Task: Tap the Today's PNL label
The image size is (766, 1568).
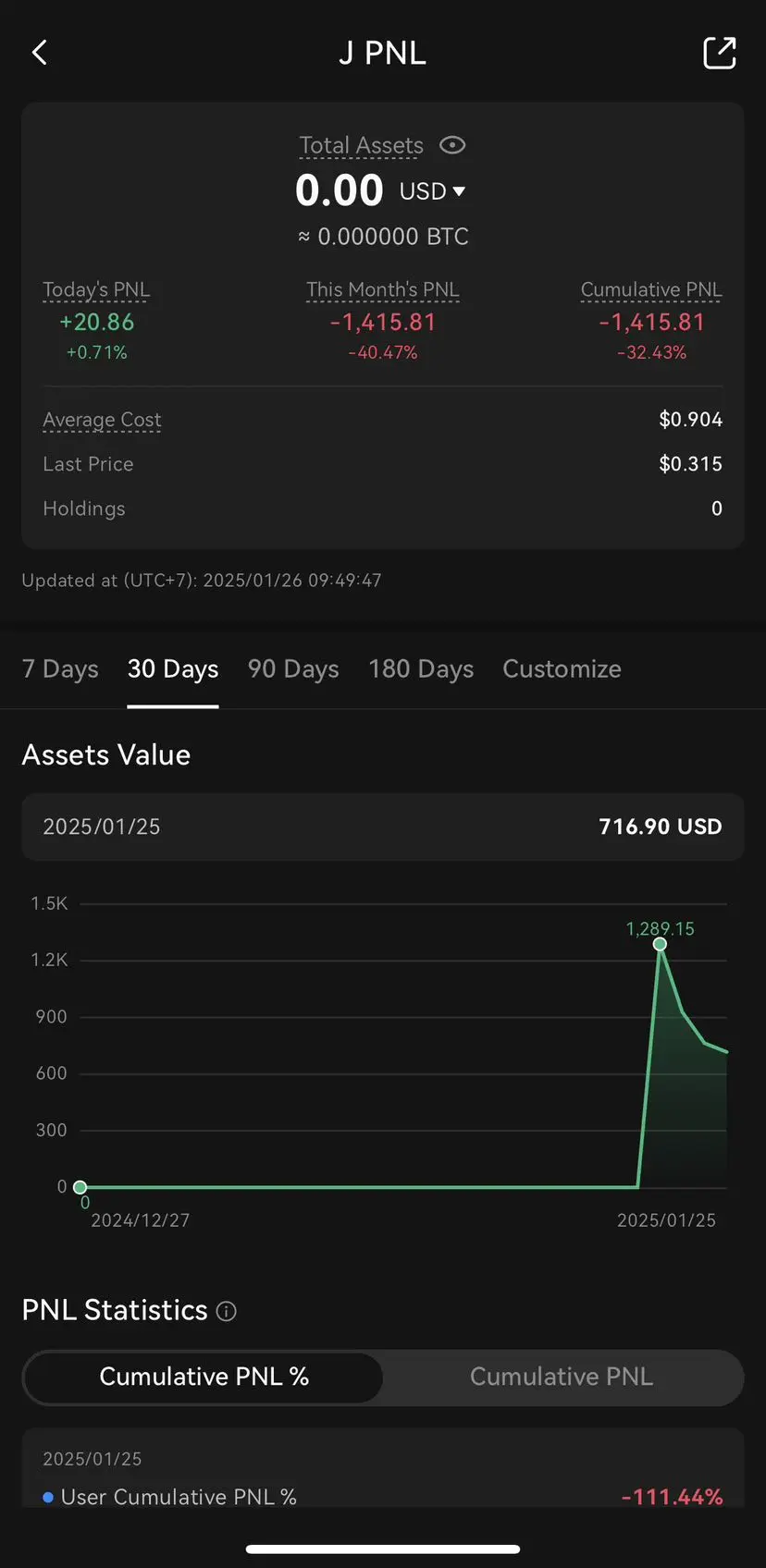Action: [96, 289]
